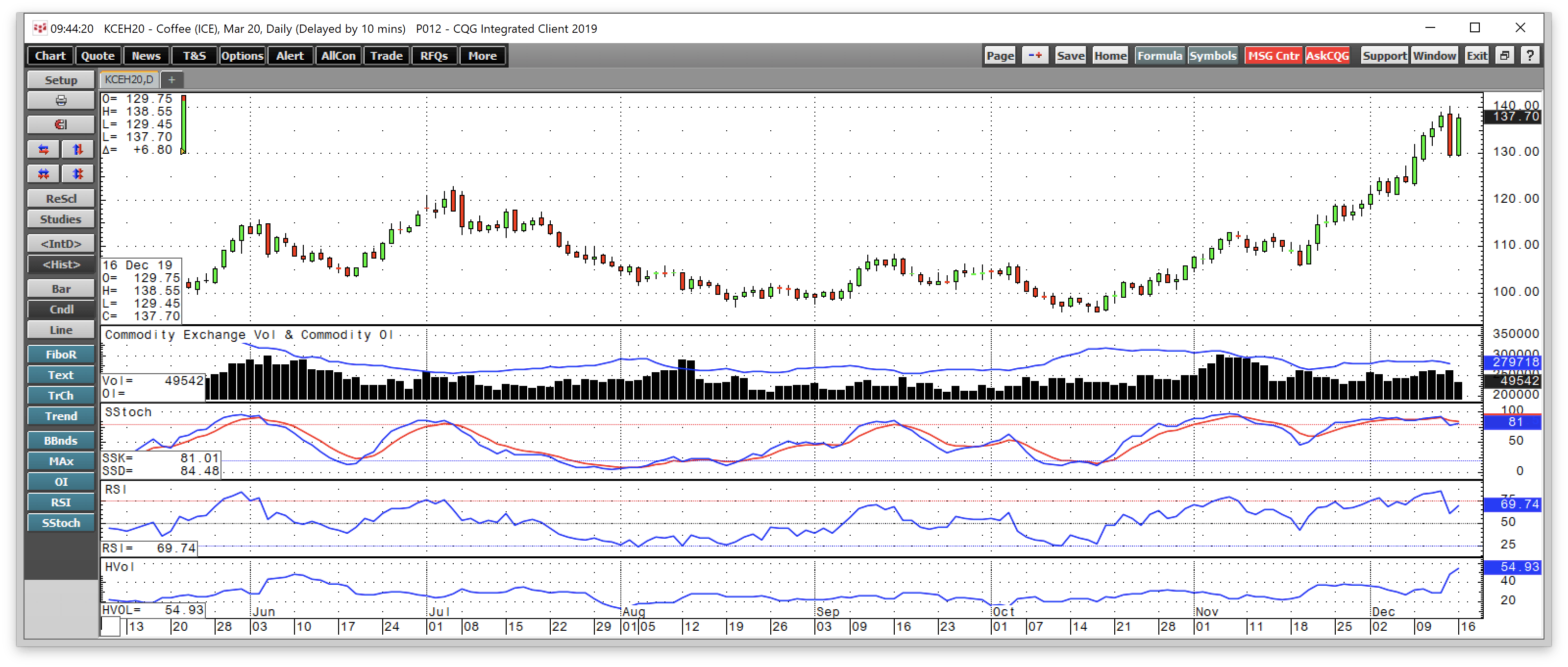Click the 16 Dec 19 cursor data box

[x=141, y=291]
